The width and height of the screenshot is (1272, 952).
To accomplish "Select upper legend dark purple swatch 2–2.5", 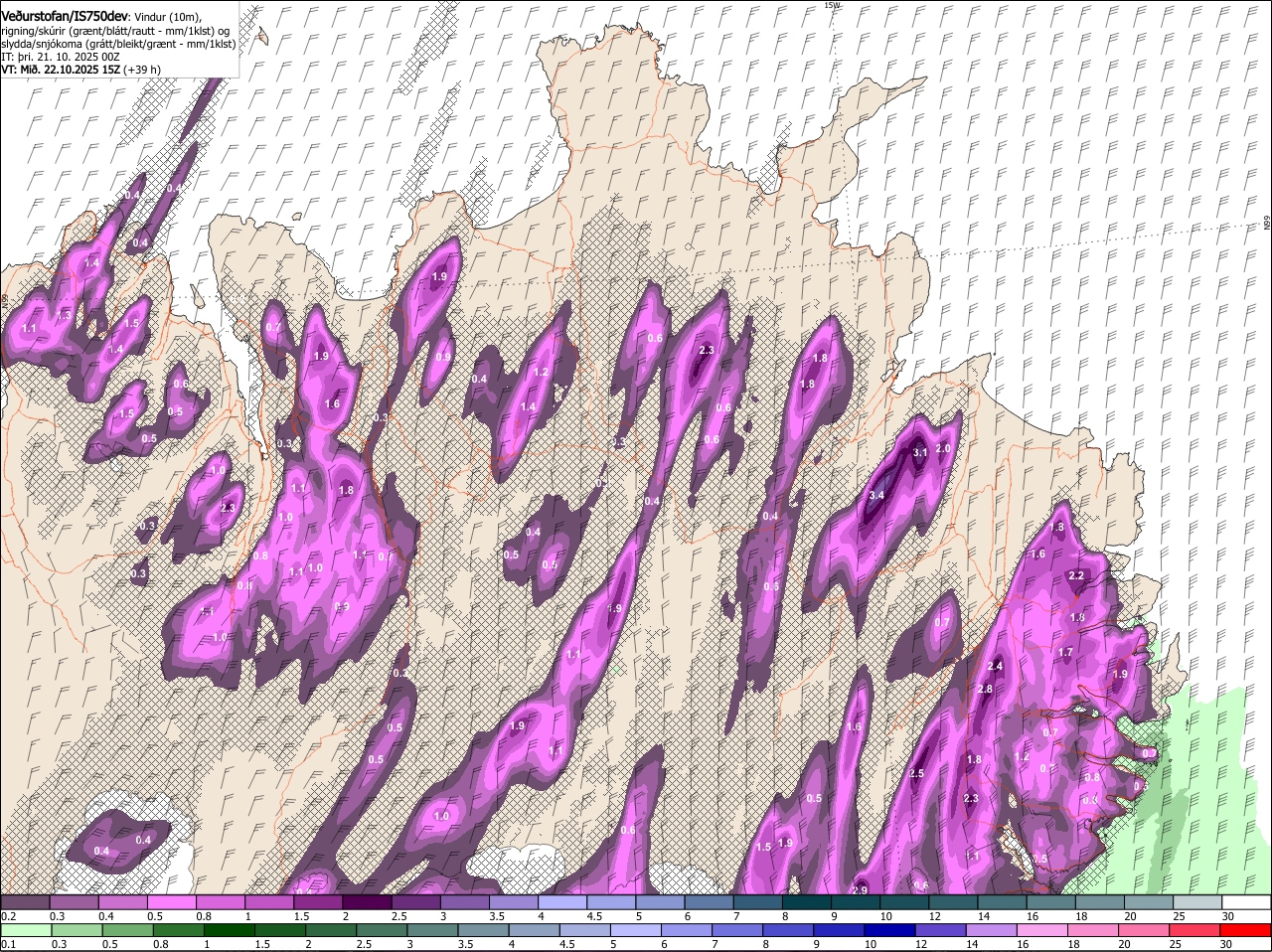I will pyautogui.click(x=367, y=902).
